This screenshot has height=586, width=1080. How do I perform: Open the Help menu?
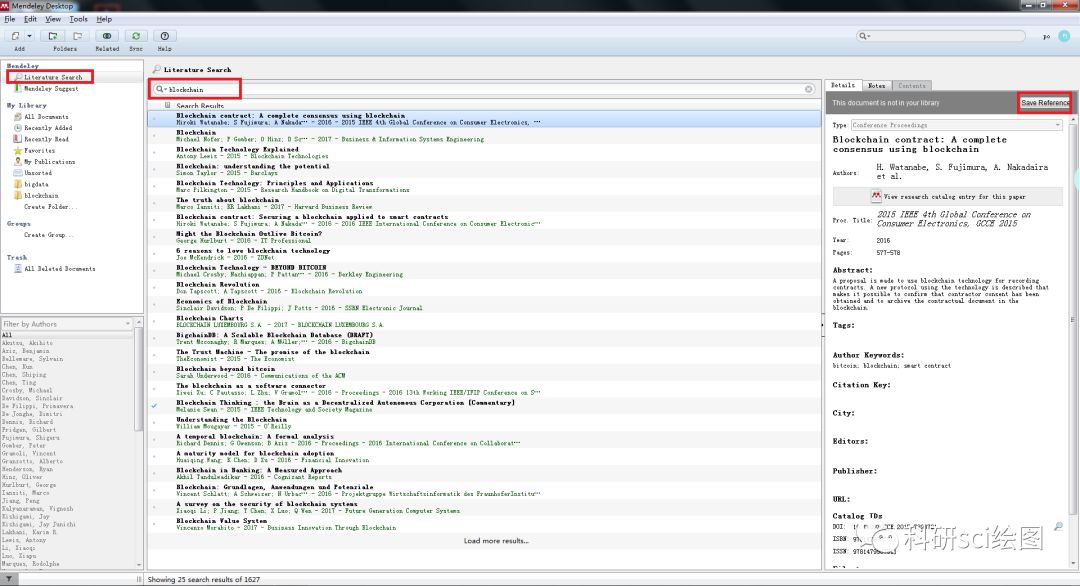(x=104, y=19)
